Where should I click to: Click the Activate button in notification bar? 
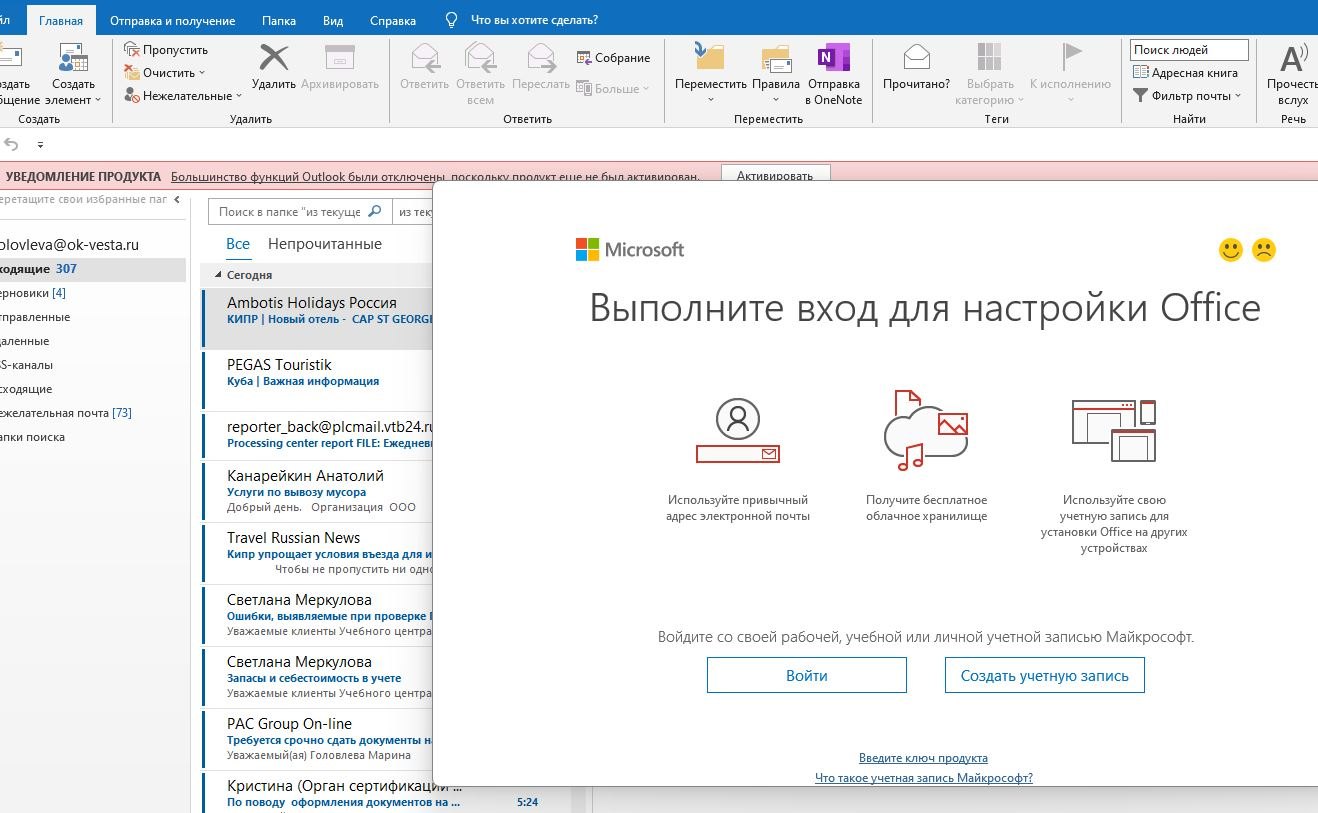775,176
